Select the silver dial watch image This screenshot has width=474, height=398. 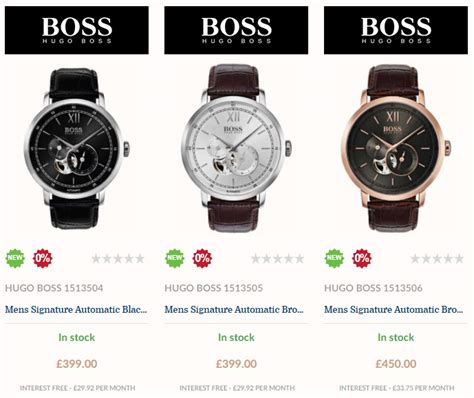[236, 148]
